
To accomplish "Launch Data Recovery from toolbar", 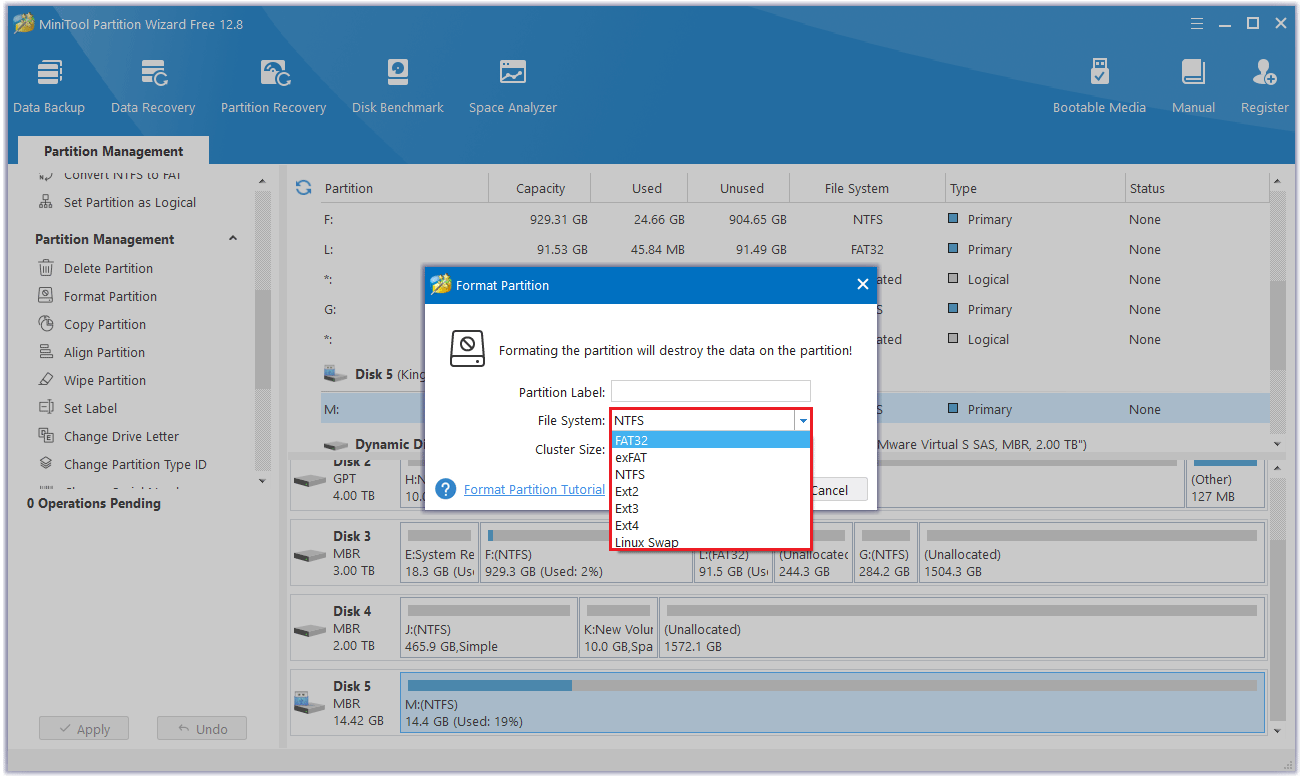I will coord(153,86).
